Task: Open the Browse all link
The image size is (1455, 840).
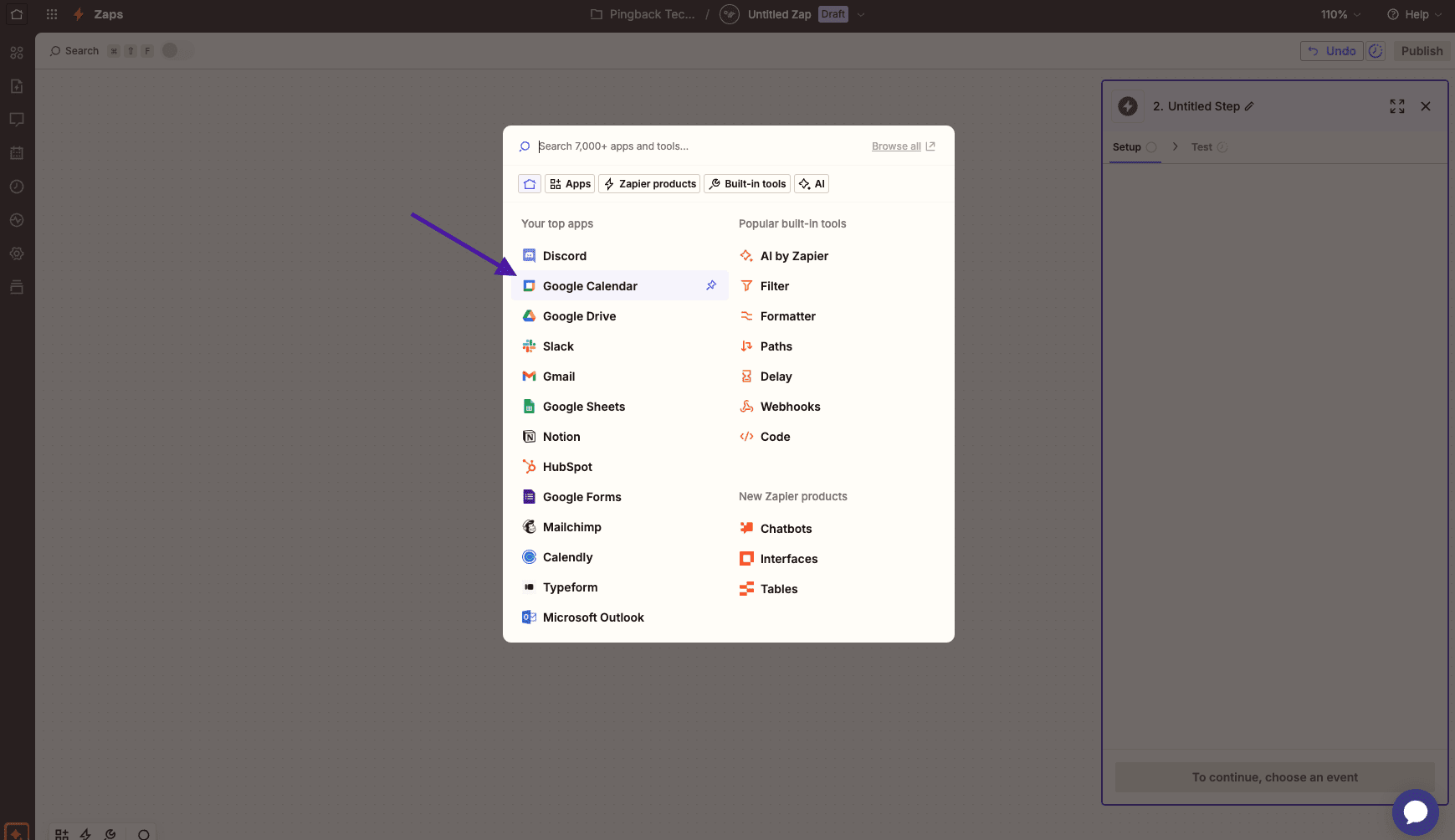Action: [x=904, y=146]
